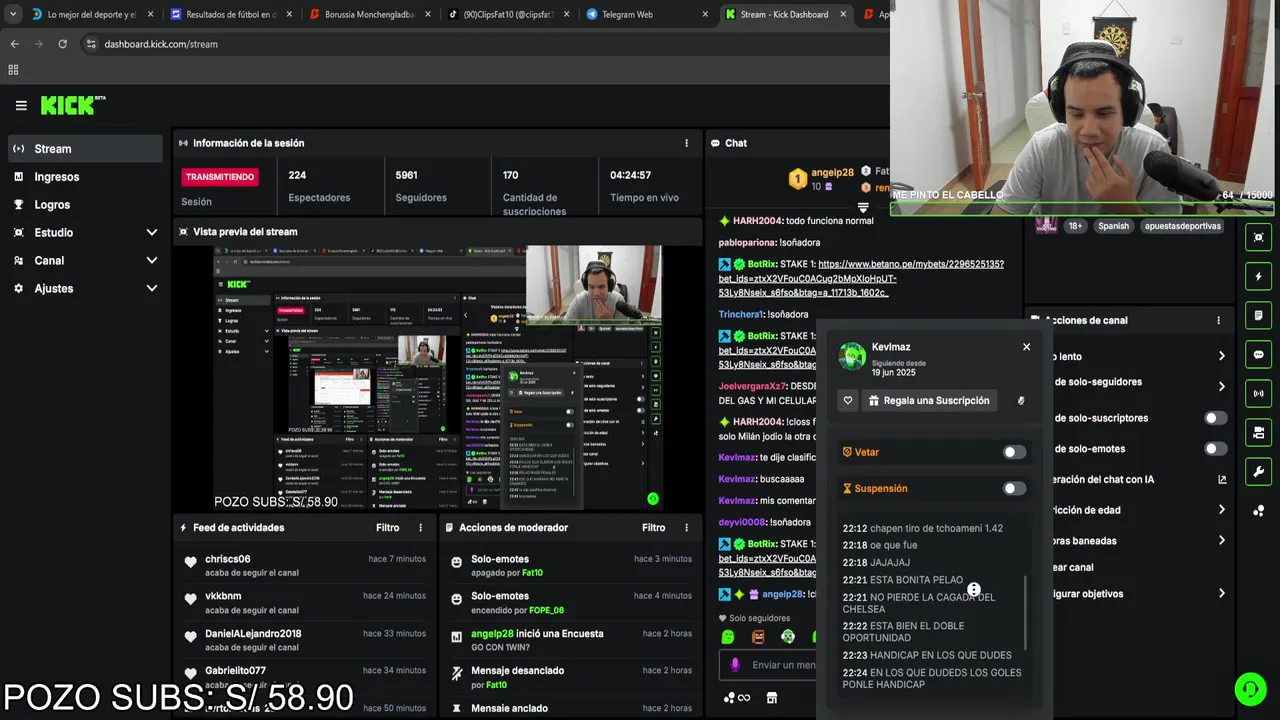Image resolution: width=1280 pixels, height=720 pixels.
Task: Open Filtro in Acciones de moderador
Action: (x=653, y=527)
